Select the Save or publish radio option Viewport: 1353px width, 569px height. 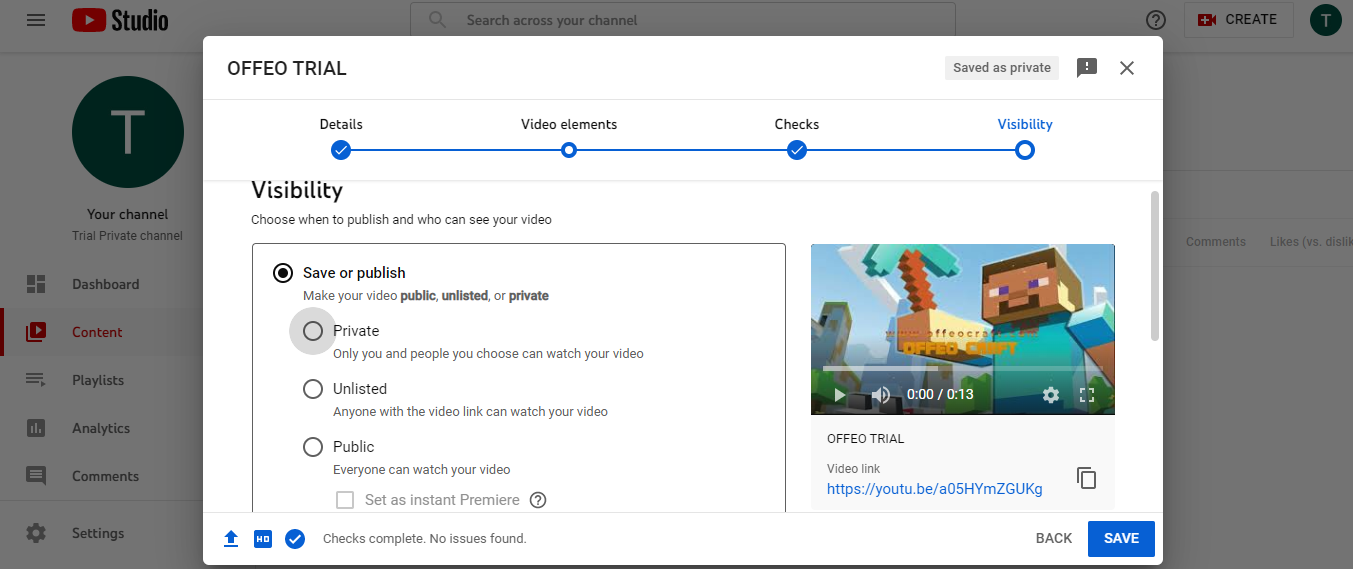[x=283, y=273]
